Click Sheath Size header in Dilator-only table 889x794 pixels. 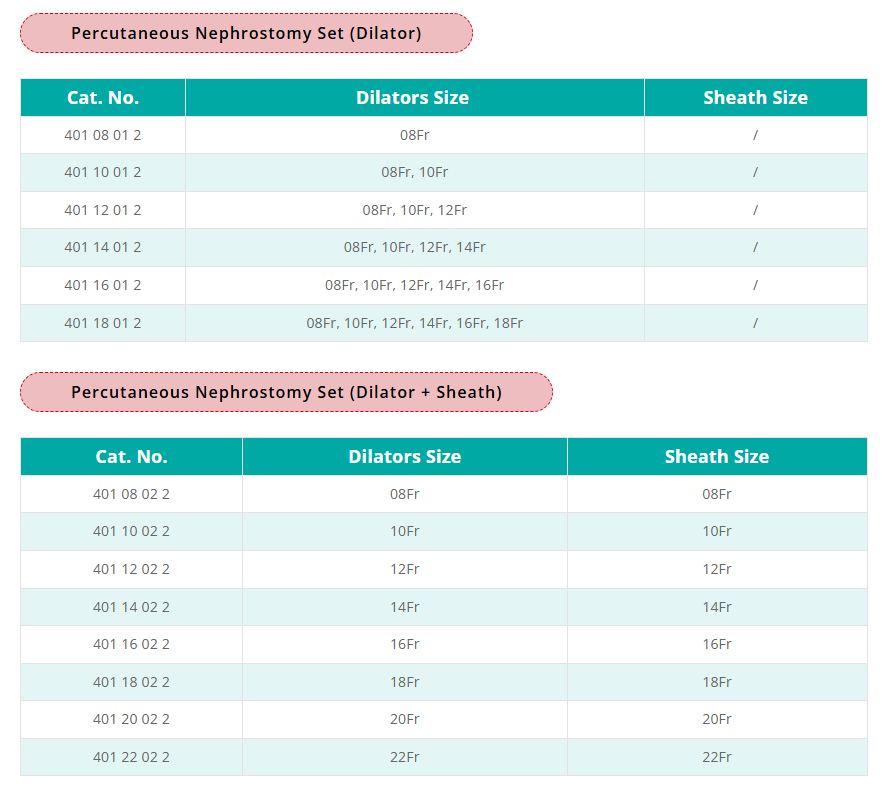(x=755, y=98)
